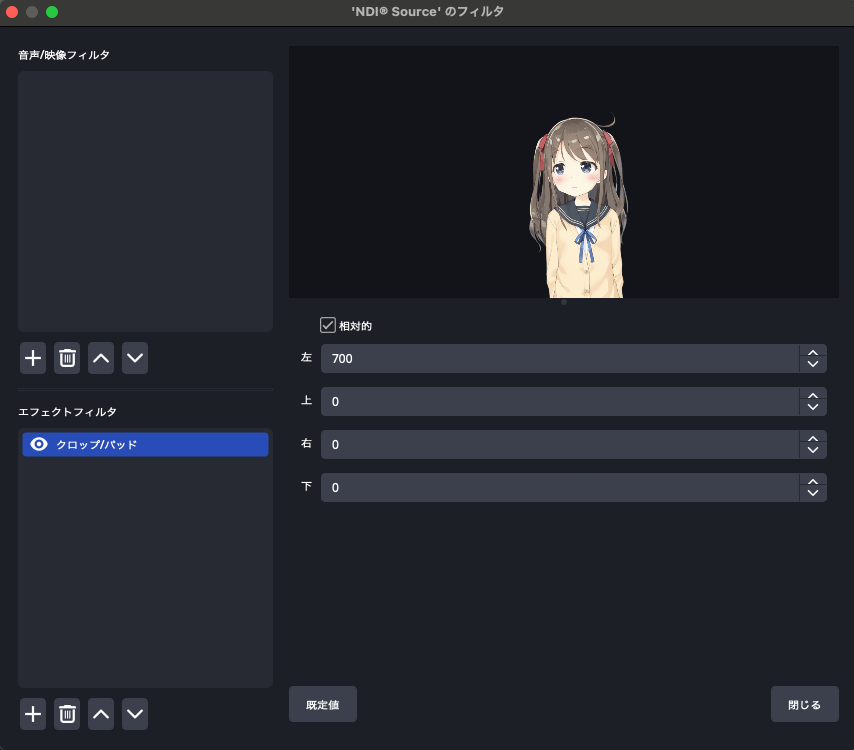The width and height of the screenshot is (854, 750).
Task: Decrease the 左 crop value with down stepper
Action: pos(813,364)
